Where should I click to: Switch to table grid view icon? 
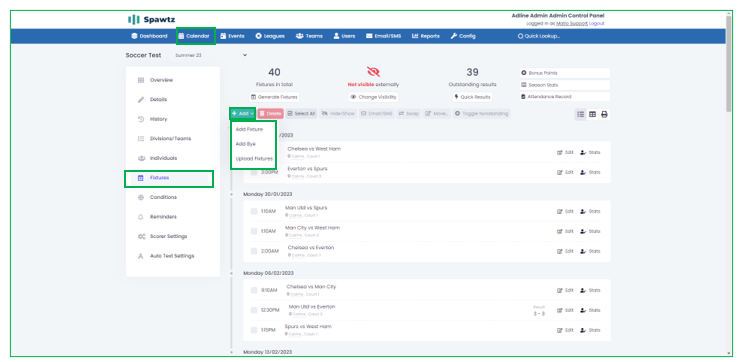pos(592,114)
